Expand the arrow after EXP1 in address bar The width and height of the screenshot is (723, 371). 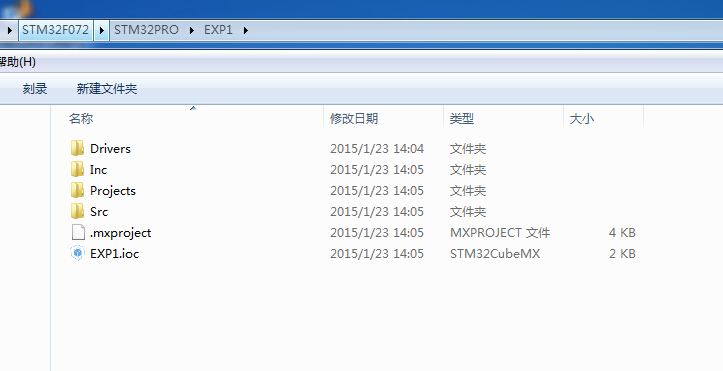245,30
